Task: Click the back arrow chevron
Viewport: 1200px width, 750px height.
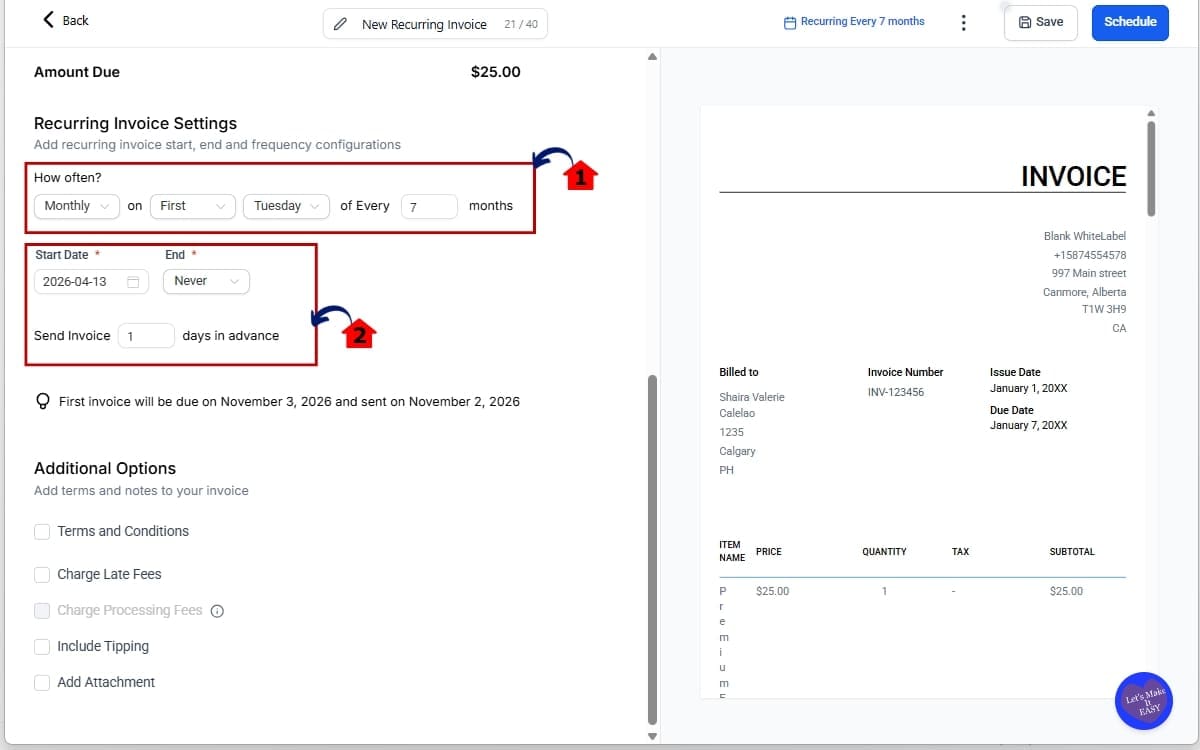Action: [x=47, y=18]
